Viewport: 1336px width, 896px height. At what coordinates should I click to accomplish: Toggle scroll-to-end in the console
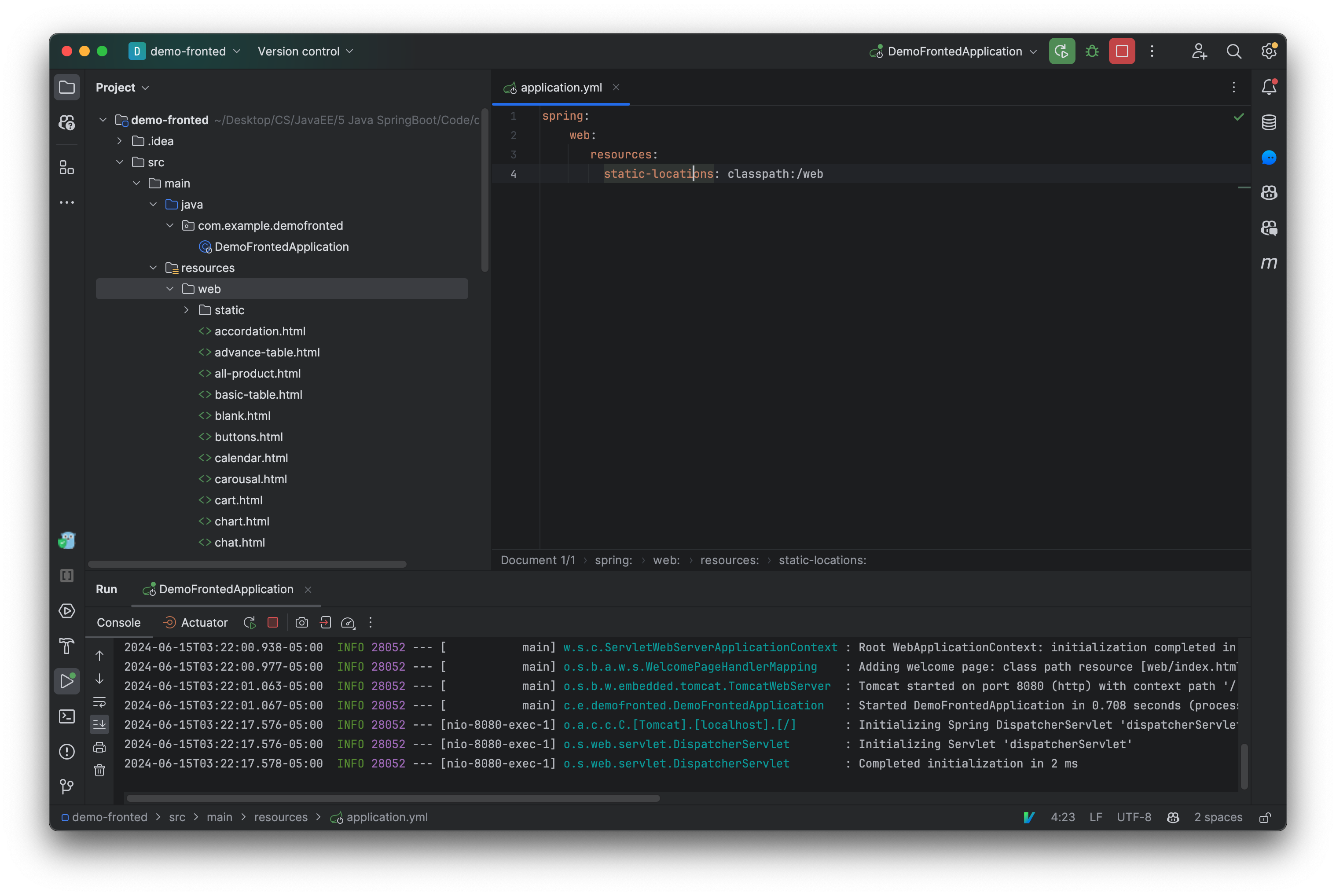(99, 724)
